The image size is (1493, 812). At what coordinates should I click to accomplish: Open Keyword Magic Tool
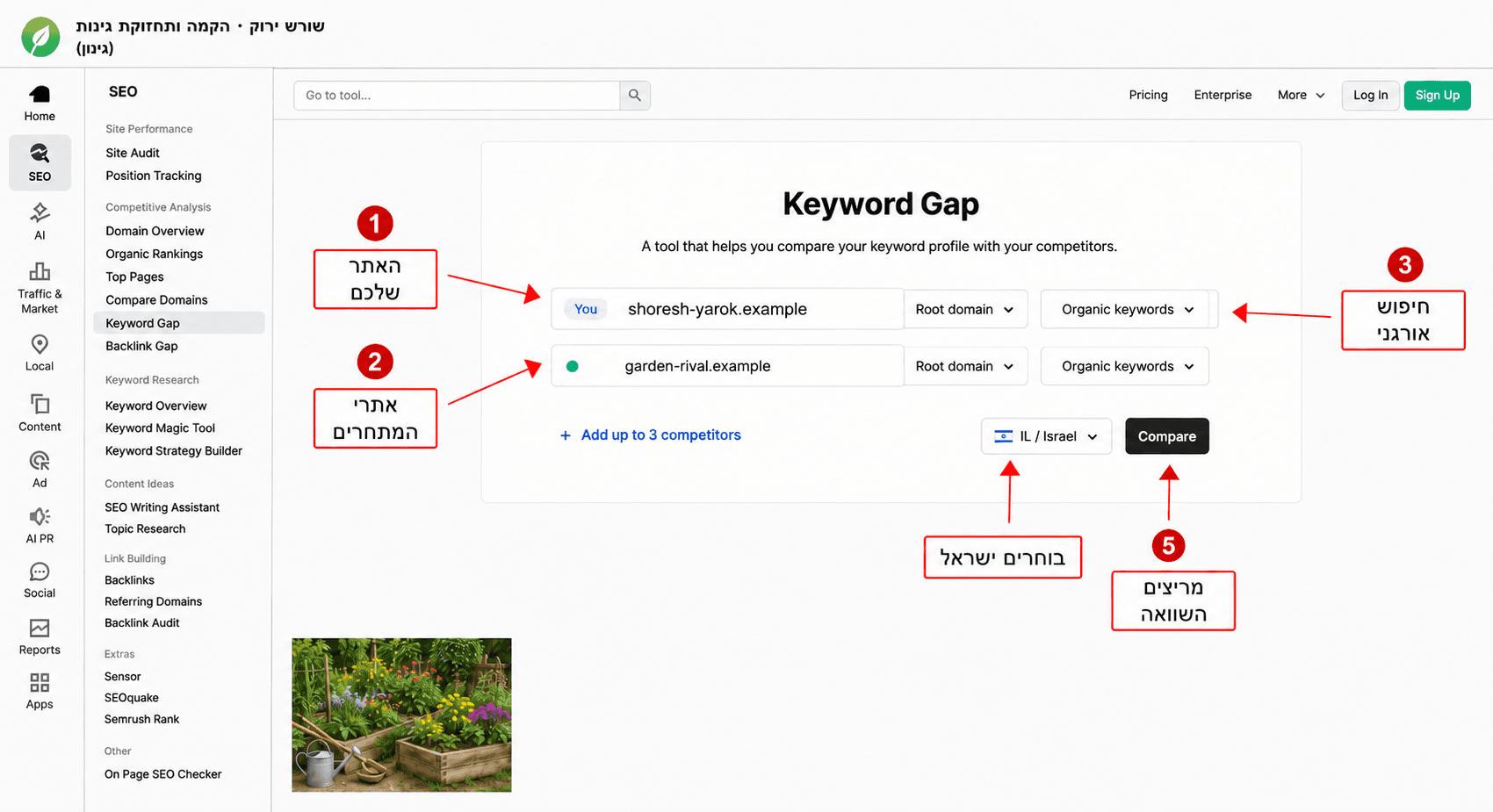click(x=161, y=428)
